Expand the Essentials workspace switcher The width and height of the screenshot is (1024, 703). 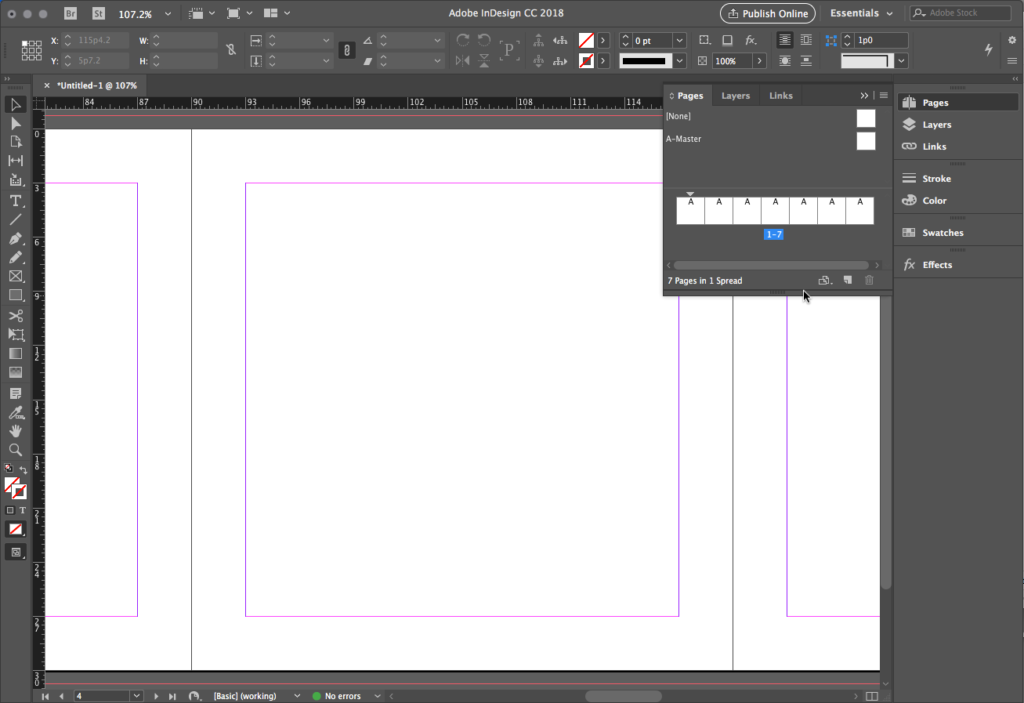(x=861, y=14)
